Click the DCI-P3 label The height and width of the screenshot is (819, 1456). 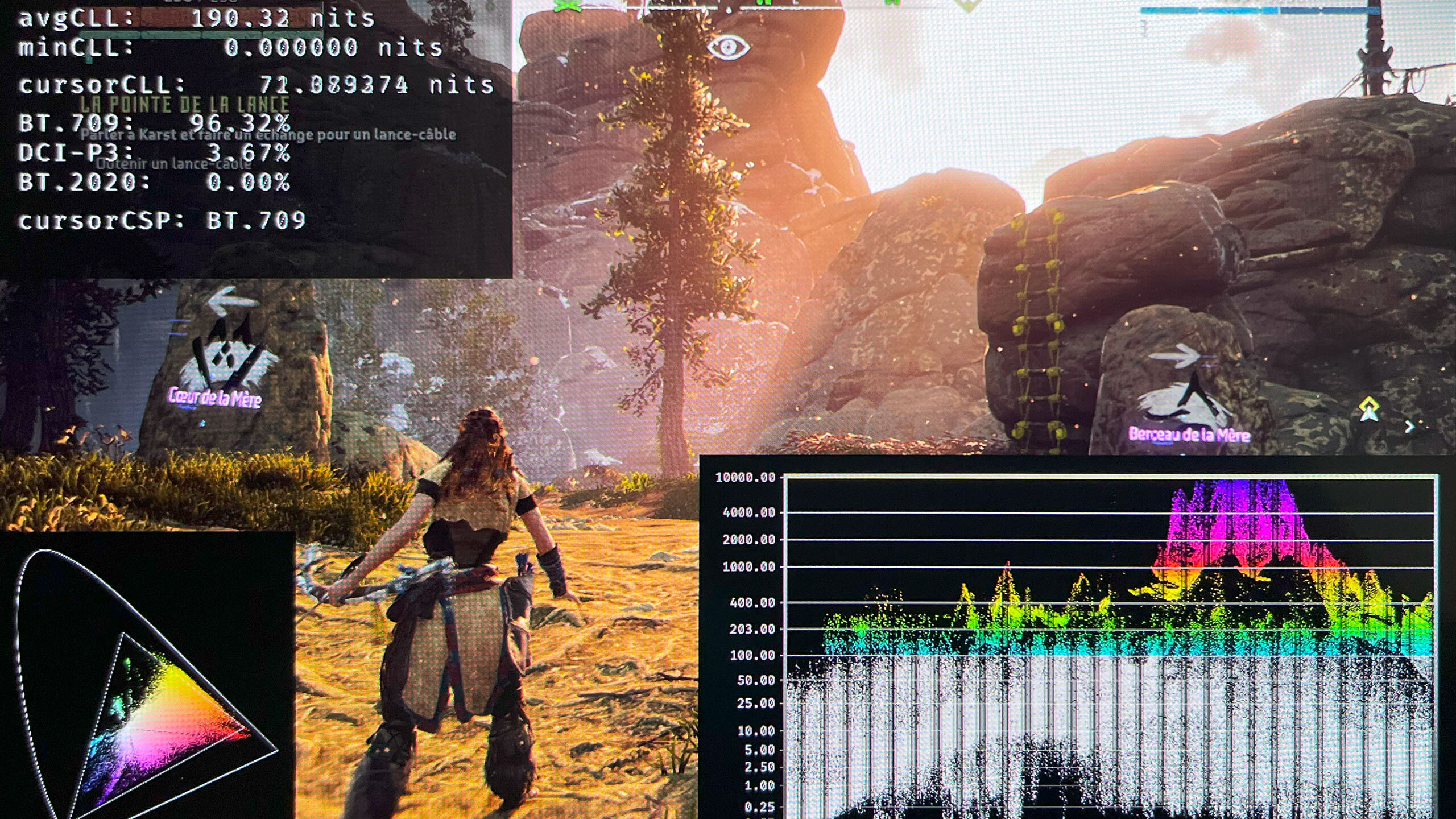76,152
